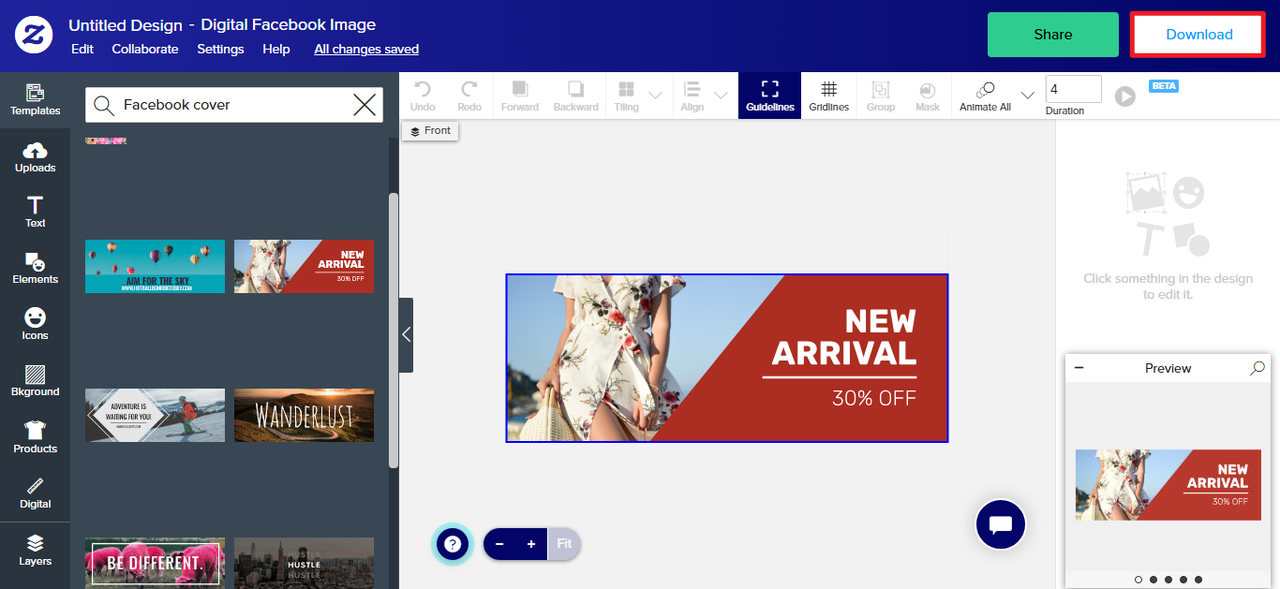Open the Elements panel

tap(35, 268)
